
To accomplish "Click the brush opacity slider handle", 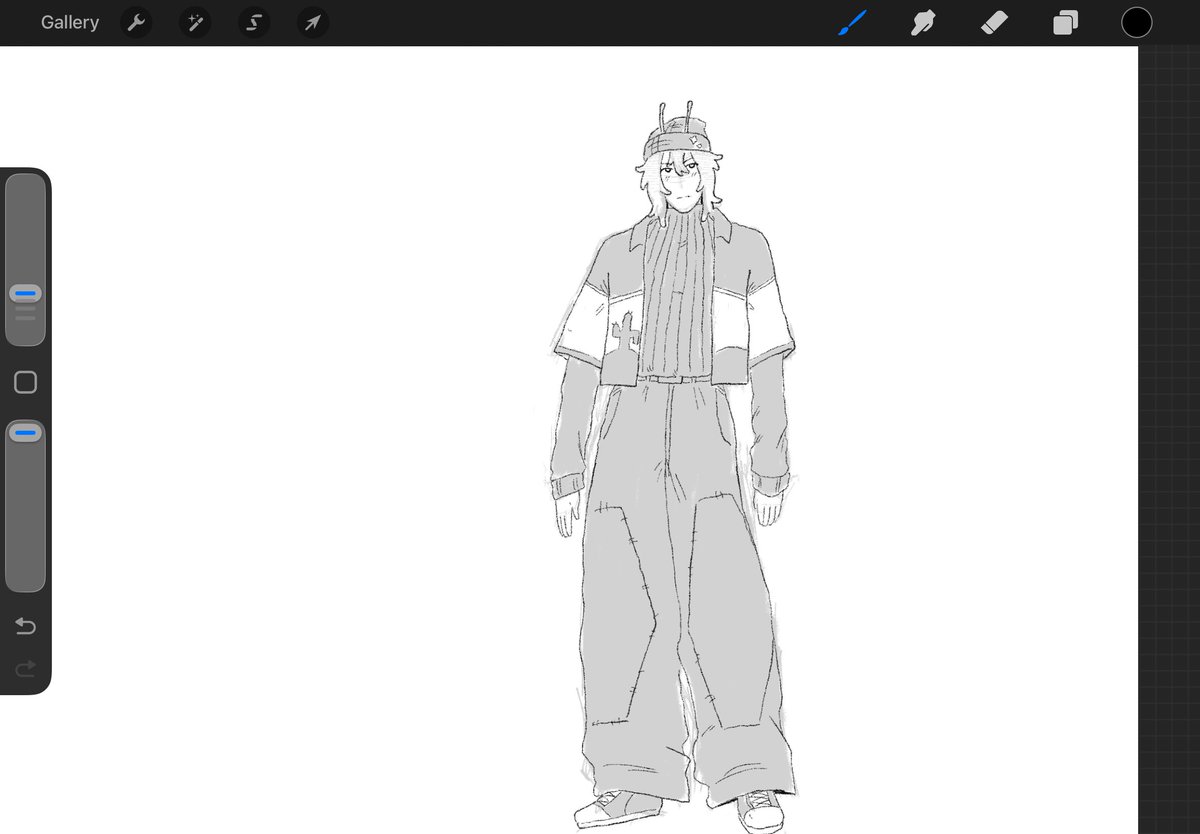I will [25, 433].
